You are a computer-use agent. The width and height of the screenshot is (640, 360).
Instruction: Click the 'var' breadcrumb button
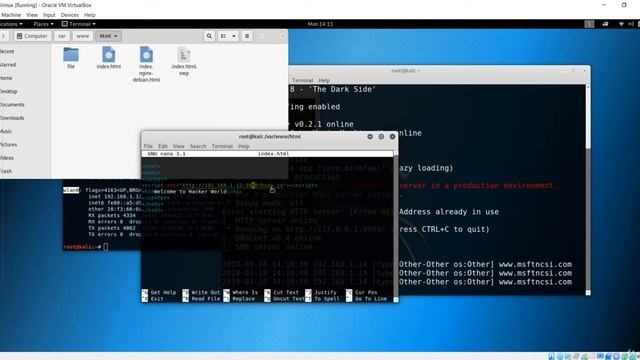[62, 36]
